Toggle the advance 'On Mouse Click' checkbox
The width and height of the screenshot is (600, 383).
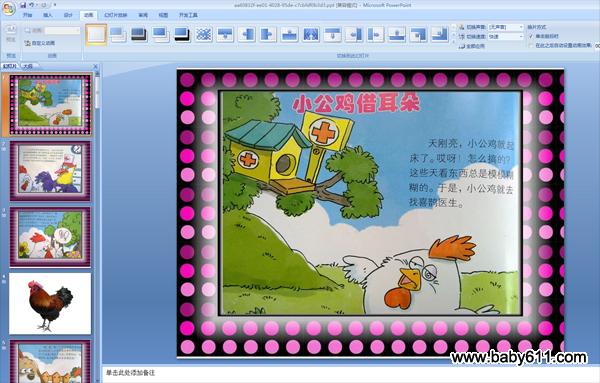tap(531, 36)
